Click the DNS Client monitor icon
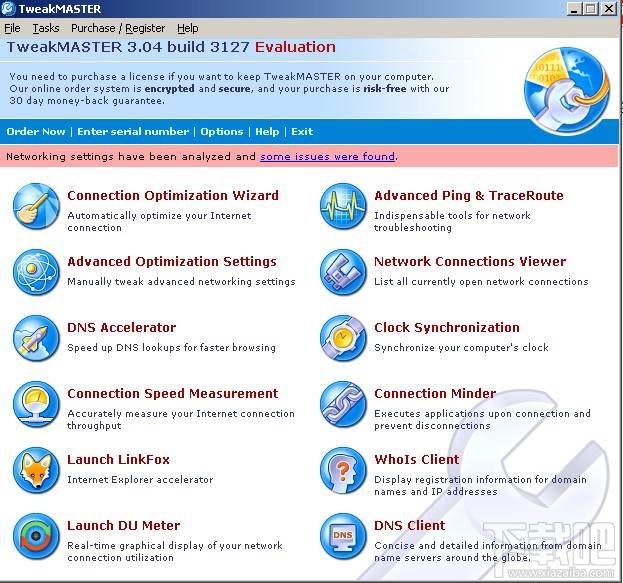Screen dimensions: 623x583 (x=343, y=536)
